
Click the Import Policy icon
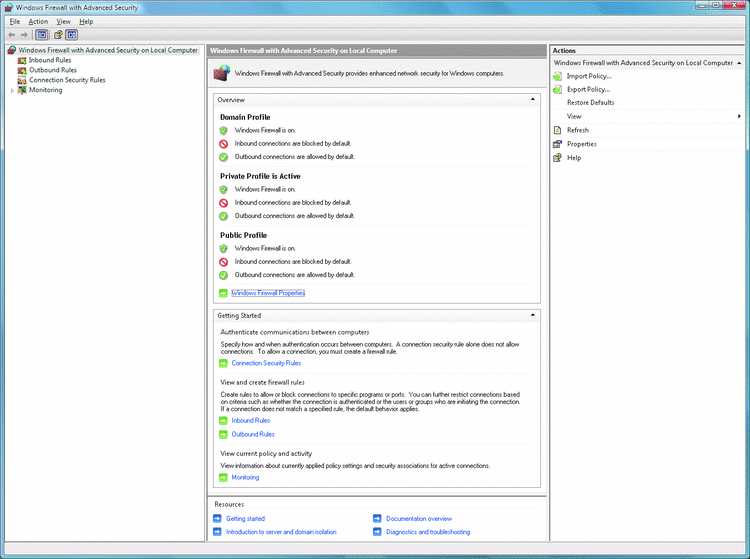(557, 76)
